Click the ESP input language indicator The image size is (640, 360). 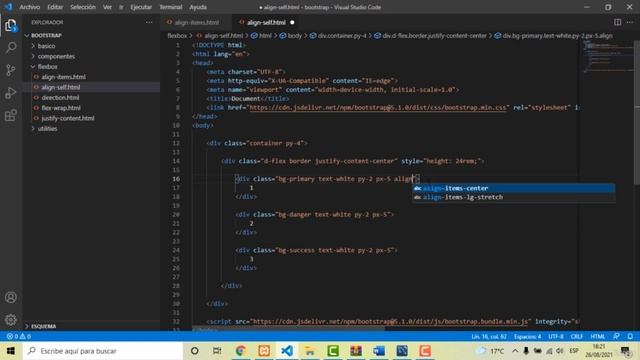574,351
